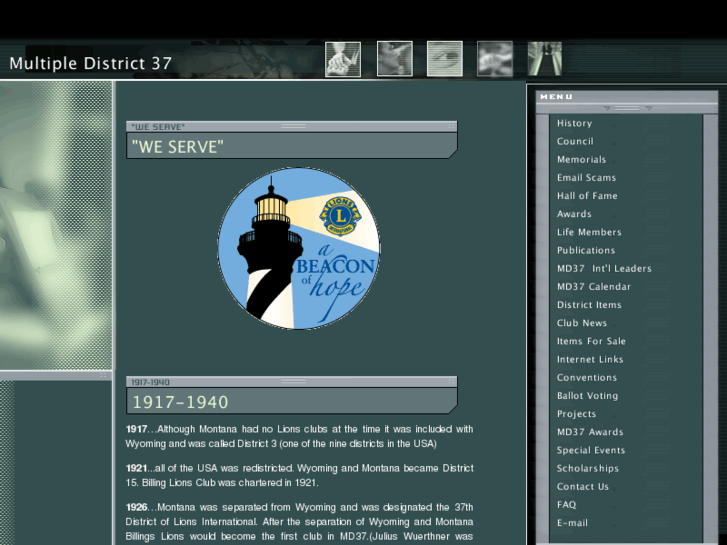Click the Beacon of Hope lighthouse logo
The image size is (727, 545).
pyautogui.click(x=299, y=249)
